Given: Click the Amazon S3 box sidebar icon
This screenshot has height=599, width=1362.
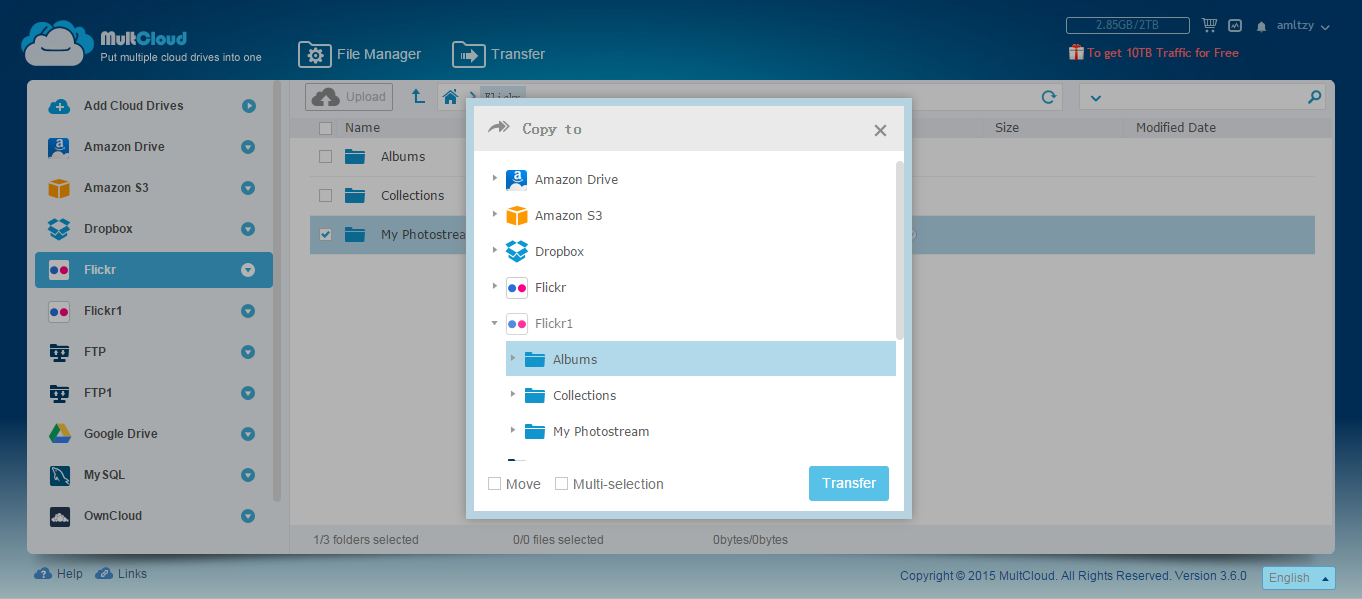Looking at the screenshot, I should point(59,188).
